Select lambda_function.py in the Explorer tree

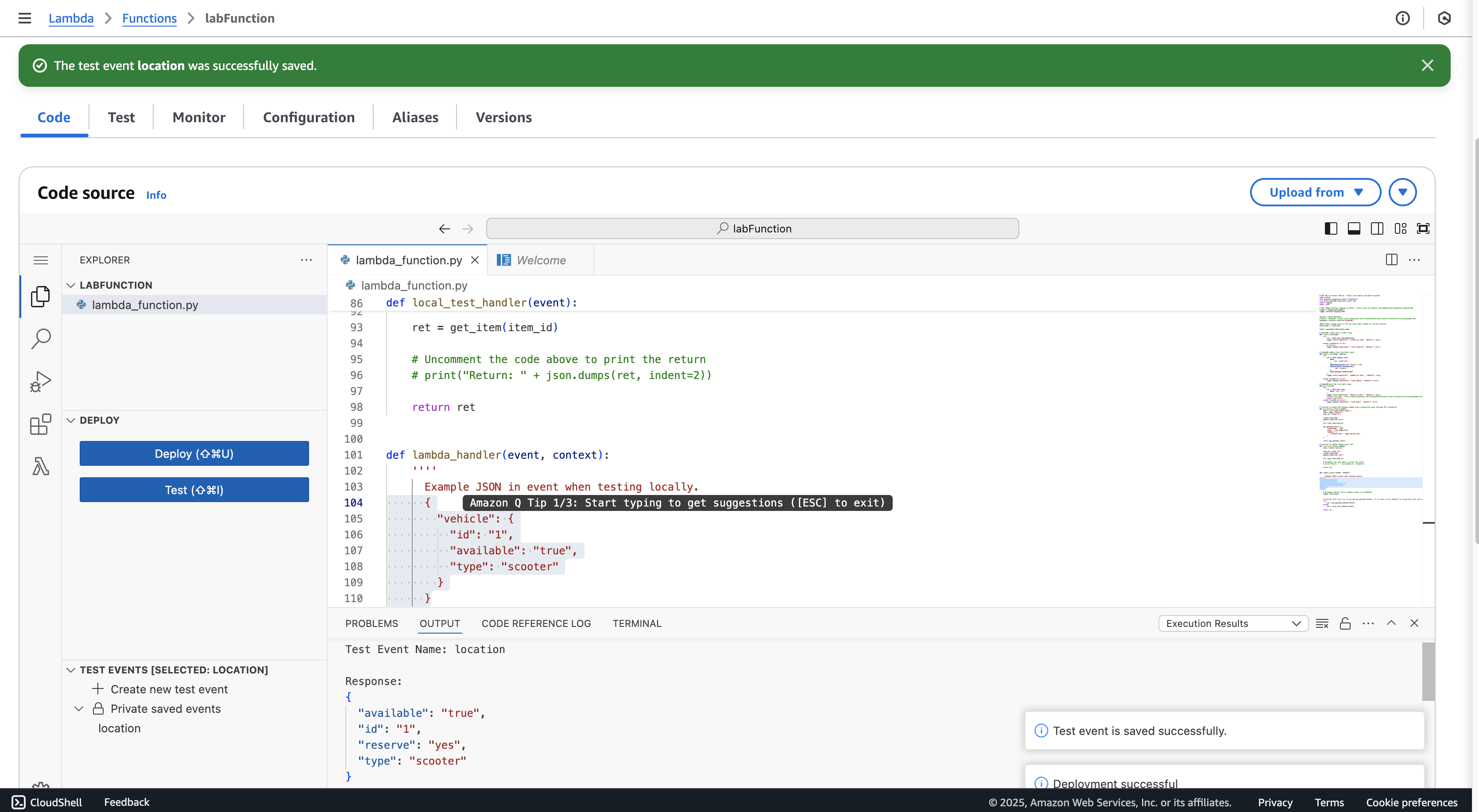pos(195,305)
